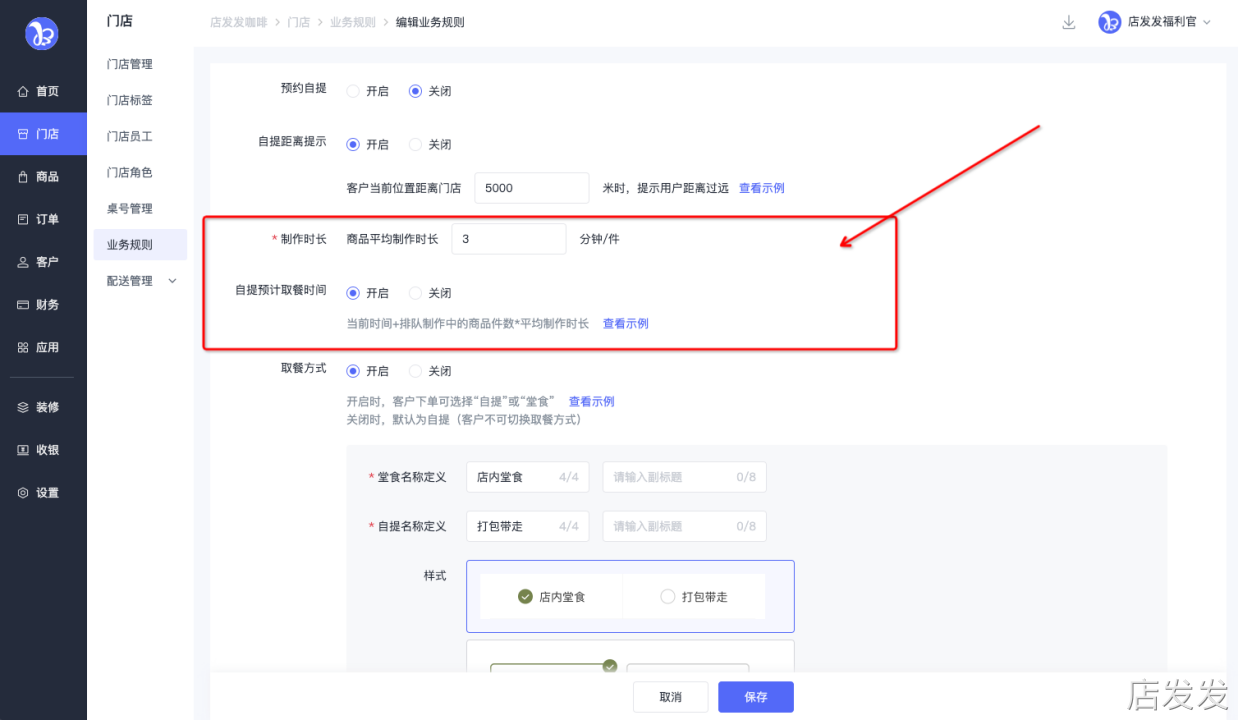Click the 取消 button

670,697
